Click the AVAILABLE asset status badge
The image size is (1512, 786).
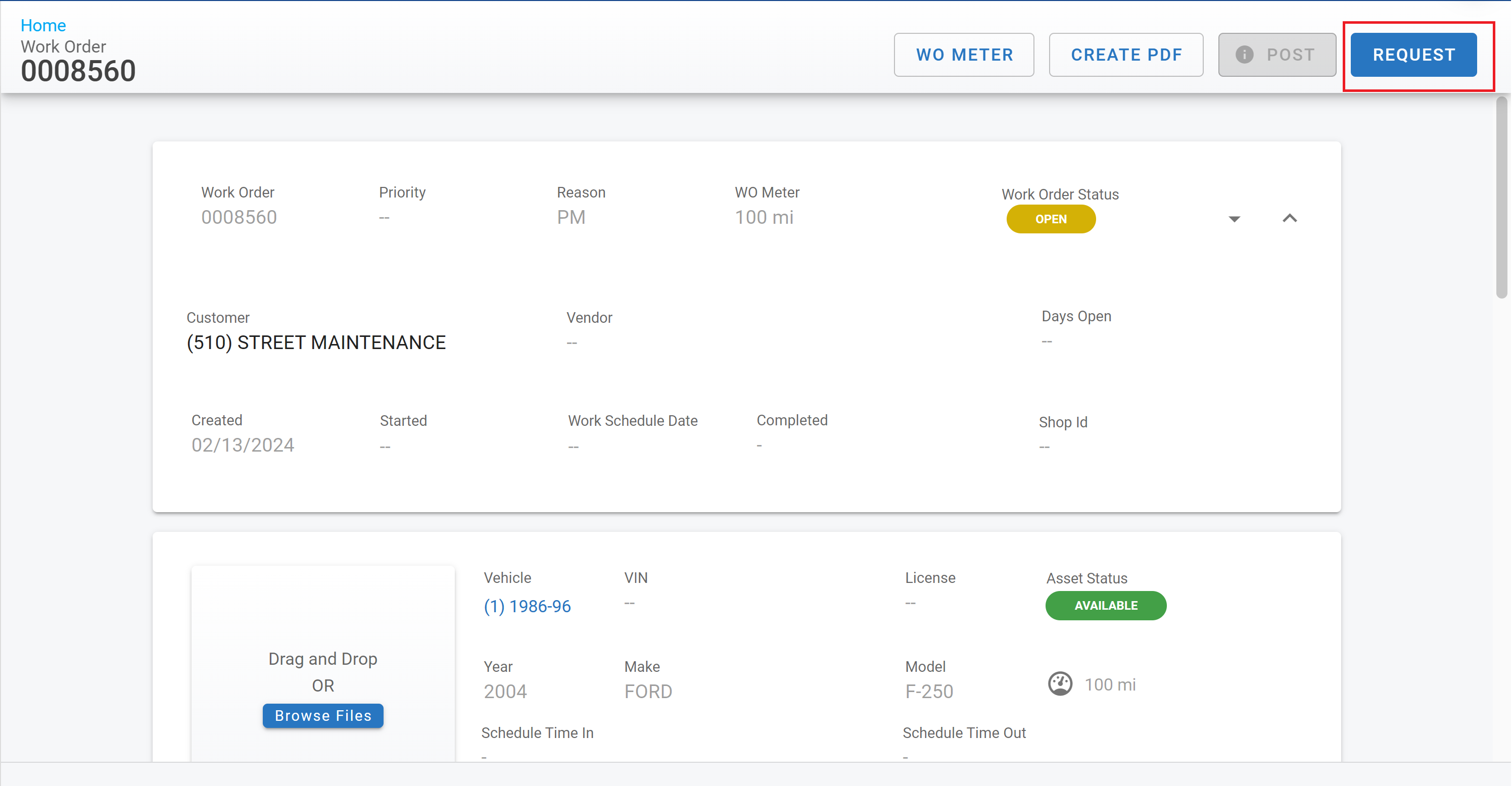coord(1105,605)
